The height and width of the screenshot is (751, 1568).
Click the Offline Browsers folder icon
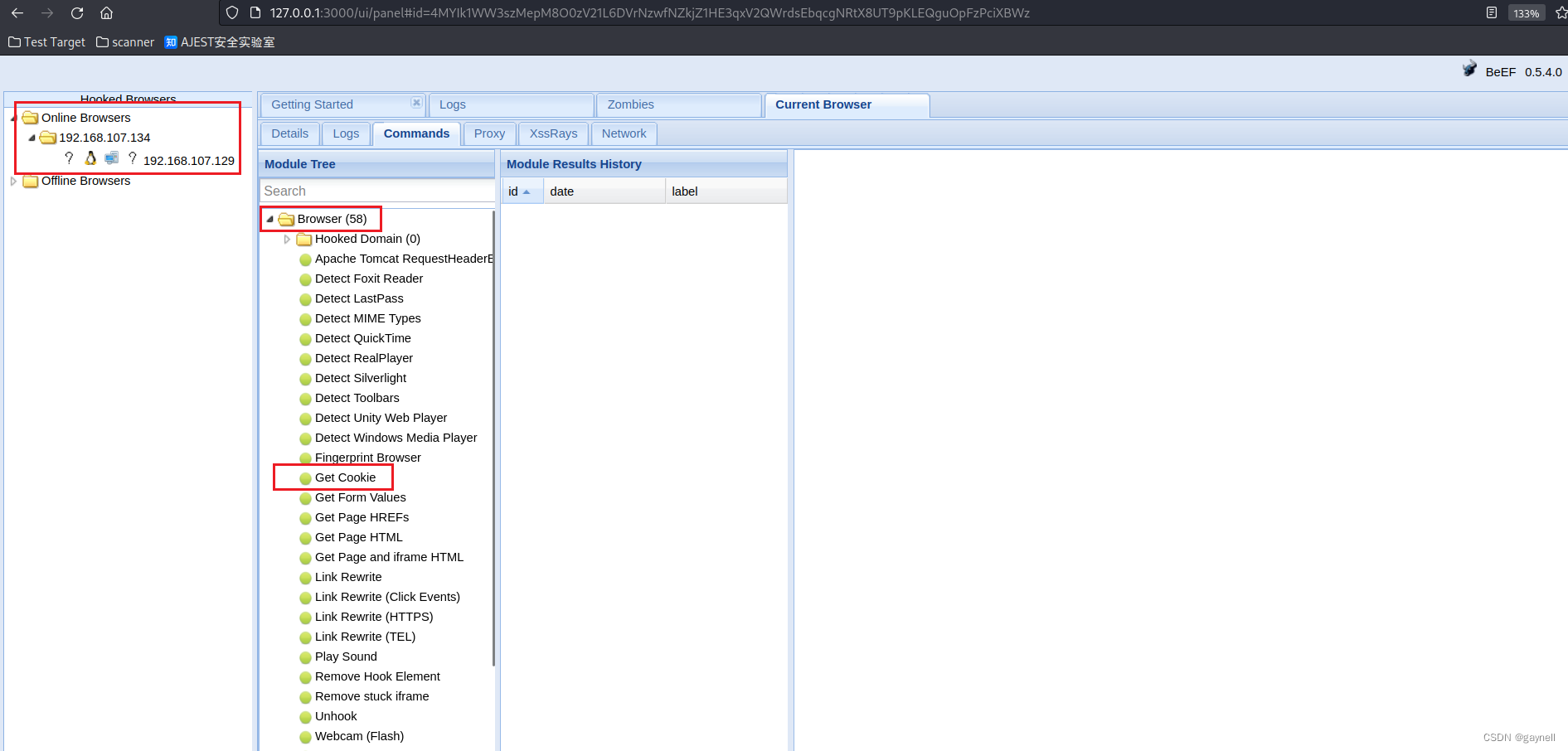coord(31,181)
